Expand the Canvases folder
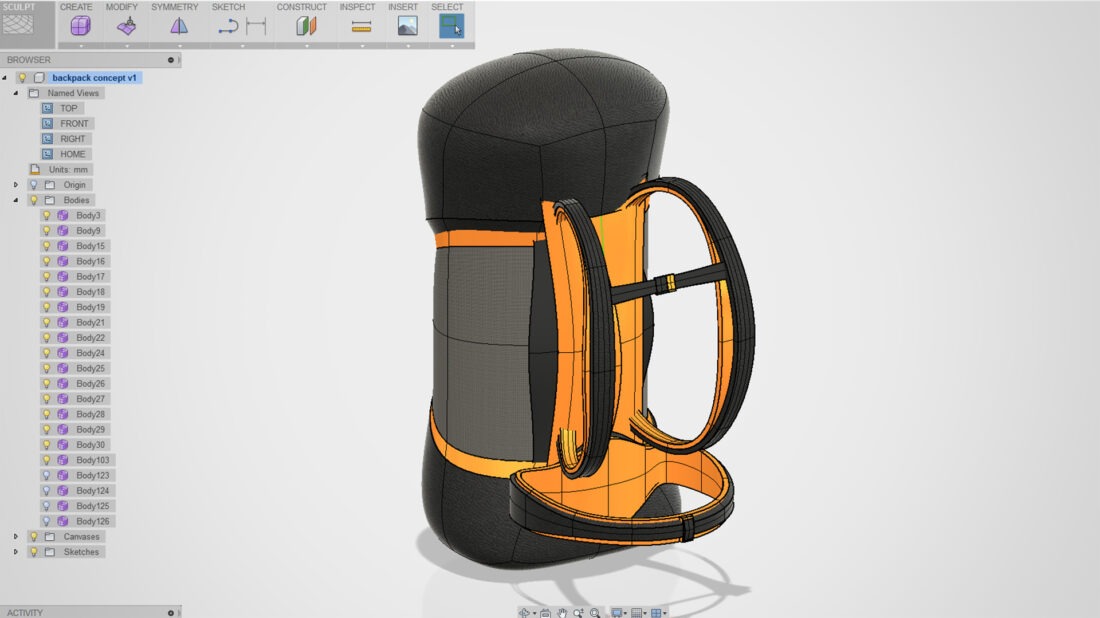The width and height of the screenshot is (1100, 618). pyautogui.click(x=15, y=536)
